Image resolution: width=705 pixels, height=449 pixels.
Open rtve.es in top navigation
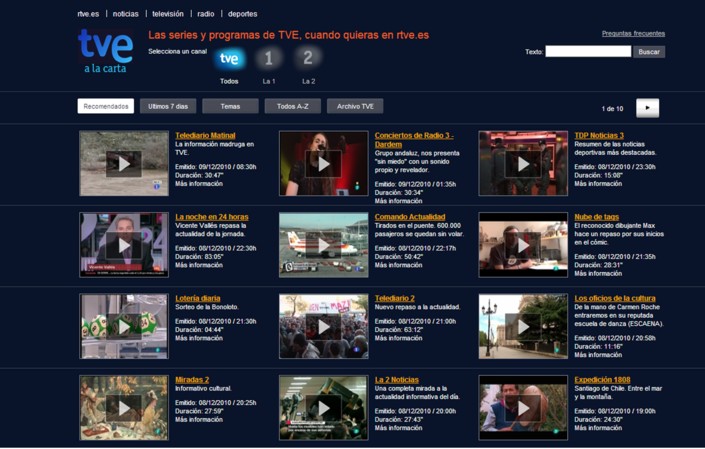[88, 14]
